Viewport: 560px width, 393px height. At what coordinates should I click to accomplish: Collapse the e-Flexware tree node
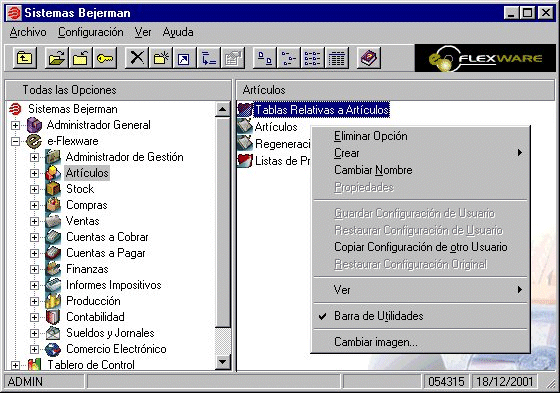click(x=15, y=141)
